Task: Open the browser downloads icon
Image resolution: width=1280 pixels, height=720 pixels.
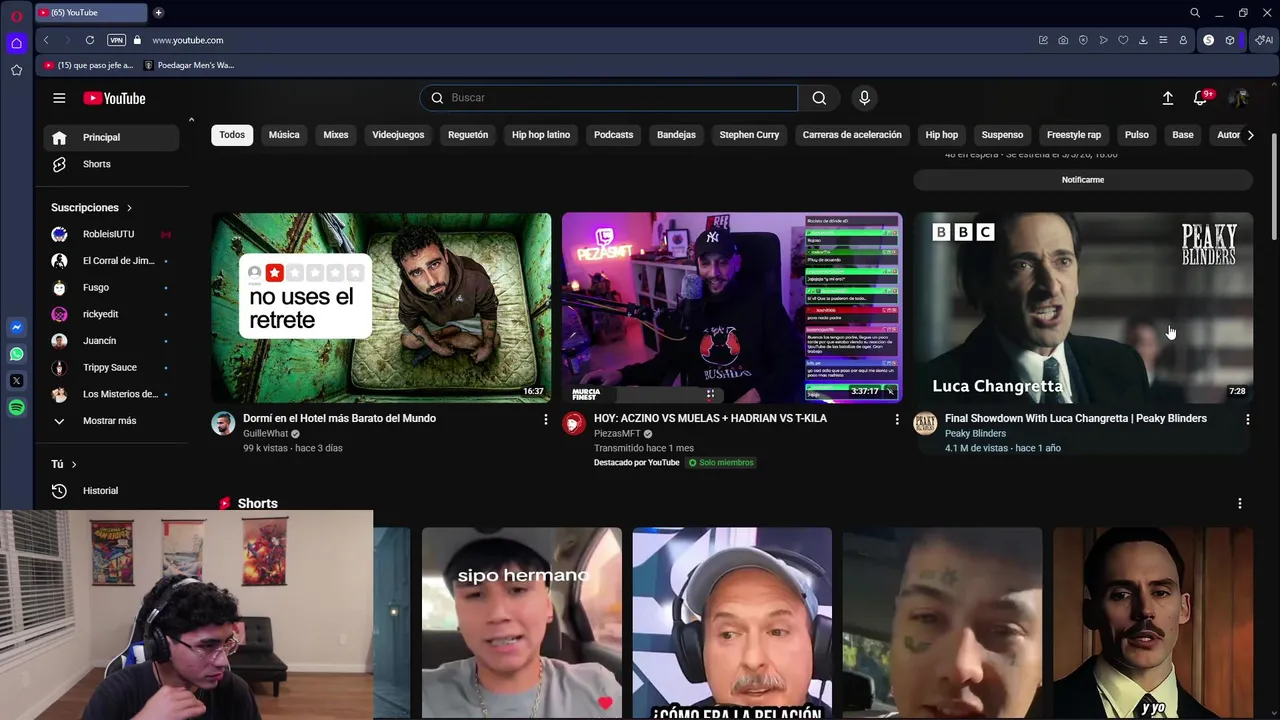Action: click(x=1143, y=40)
